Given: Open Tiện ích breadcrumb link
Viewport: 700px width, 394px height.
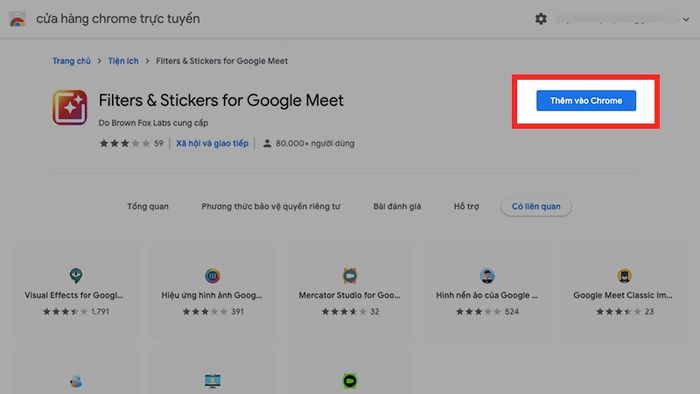Looking at the screenshot, I should pos(123,61).
